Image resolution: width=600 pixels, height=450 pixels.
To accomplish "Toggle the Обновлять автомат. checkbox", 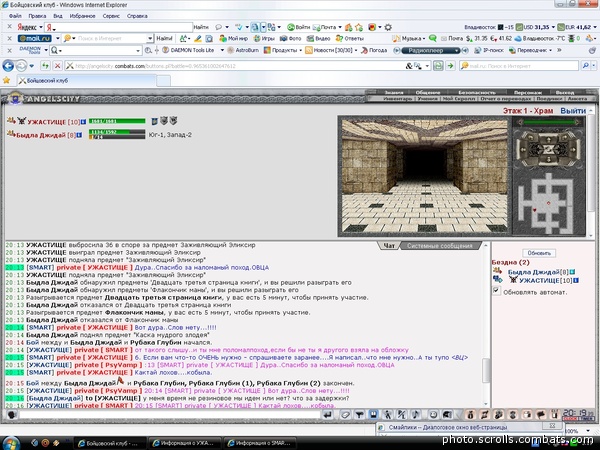I will point(496,290).
